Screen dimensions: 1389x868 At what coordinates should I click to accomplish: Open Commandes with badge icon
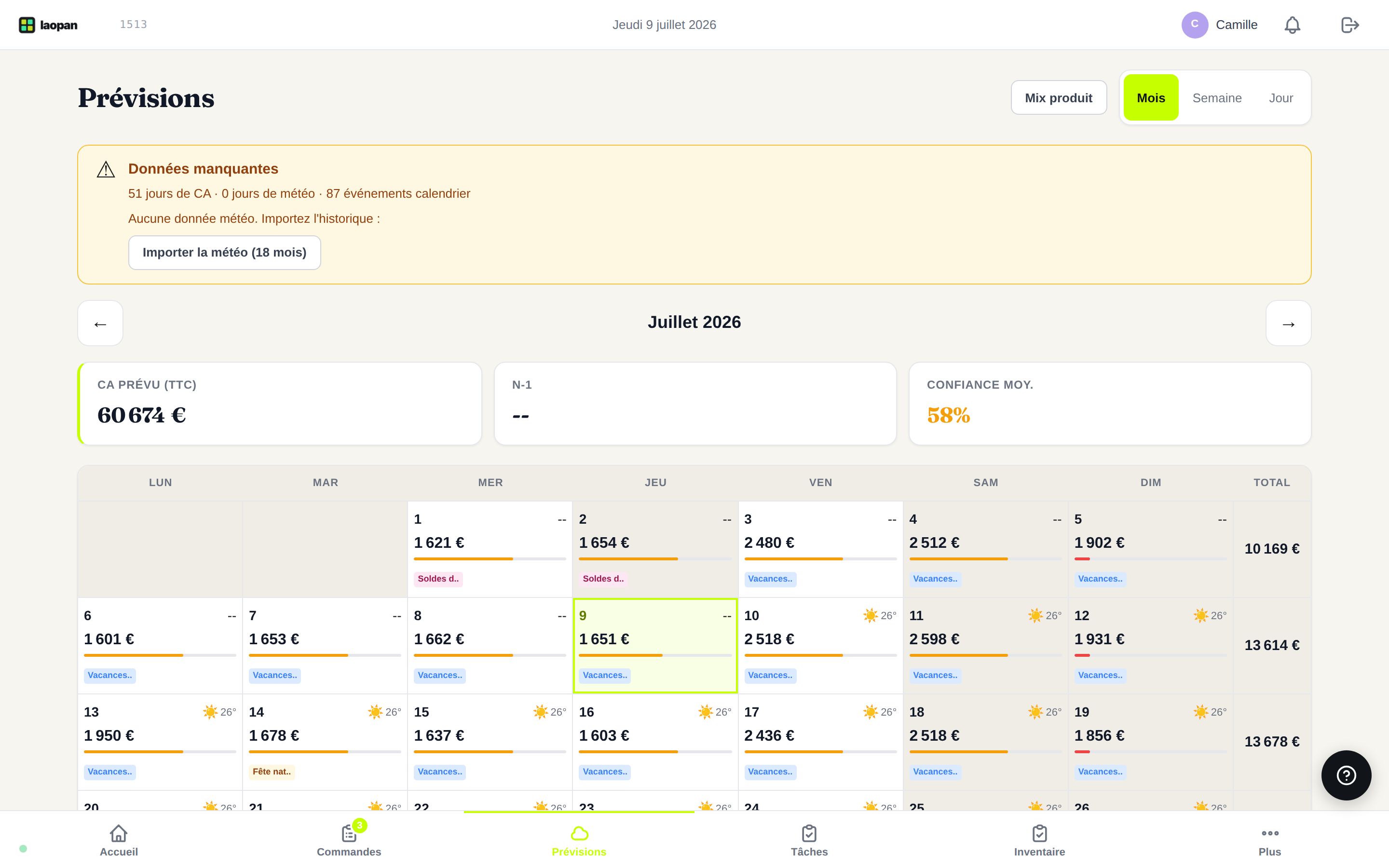[349, 832]
